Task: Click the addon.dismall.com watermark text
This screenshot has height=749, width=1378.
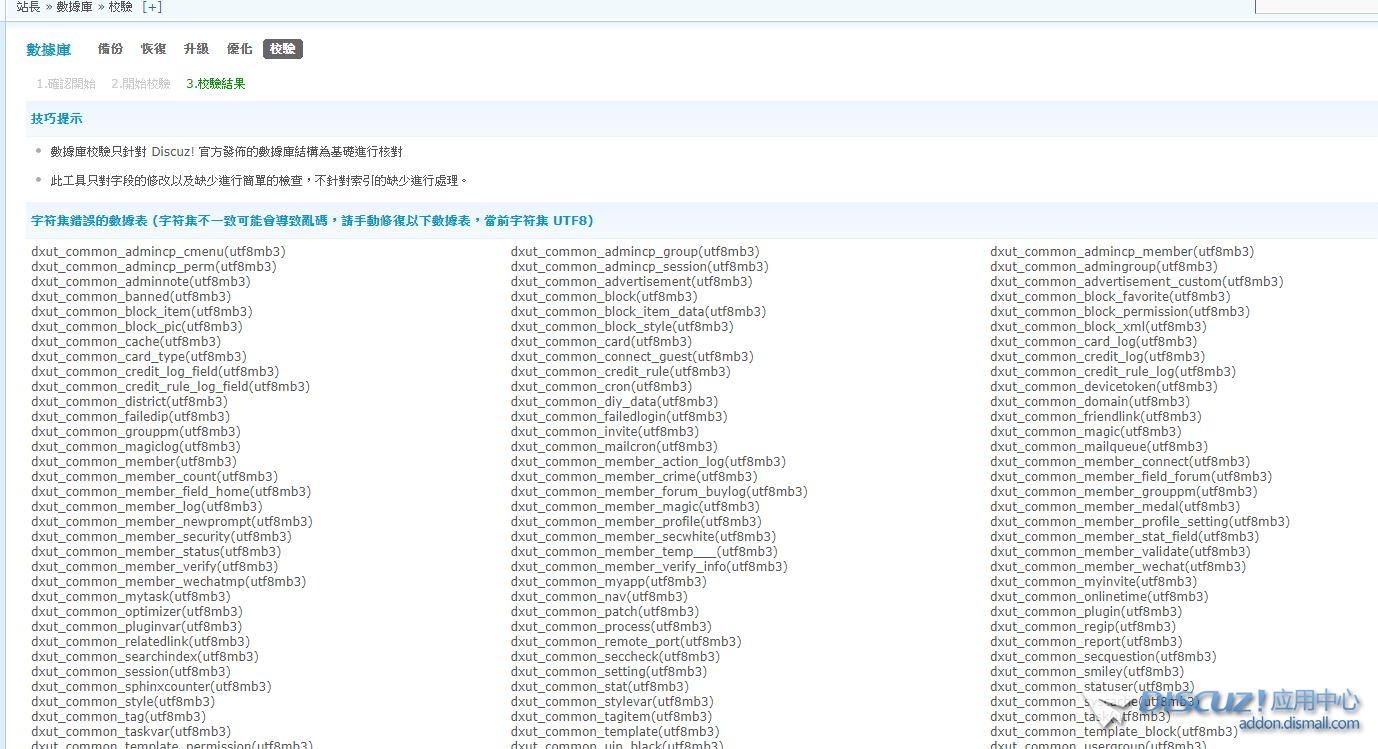Action: click(1298, 724)
